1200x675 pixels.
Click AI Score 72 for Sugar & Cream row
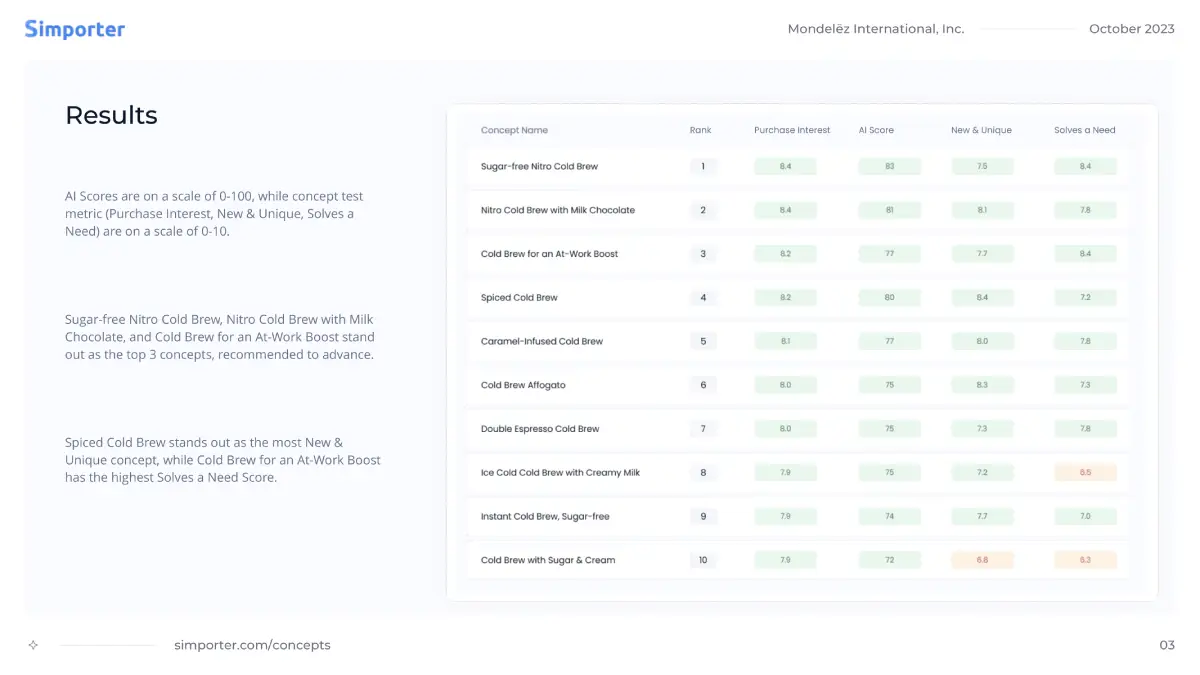[889, 560]
